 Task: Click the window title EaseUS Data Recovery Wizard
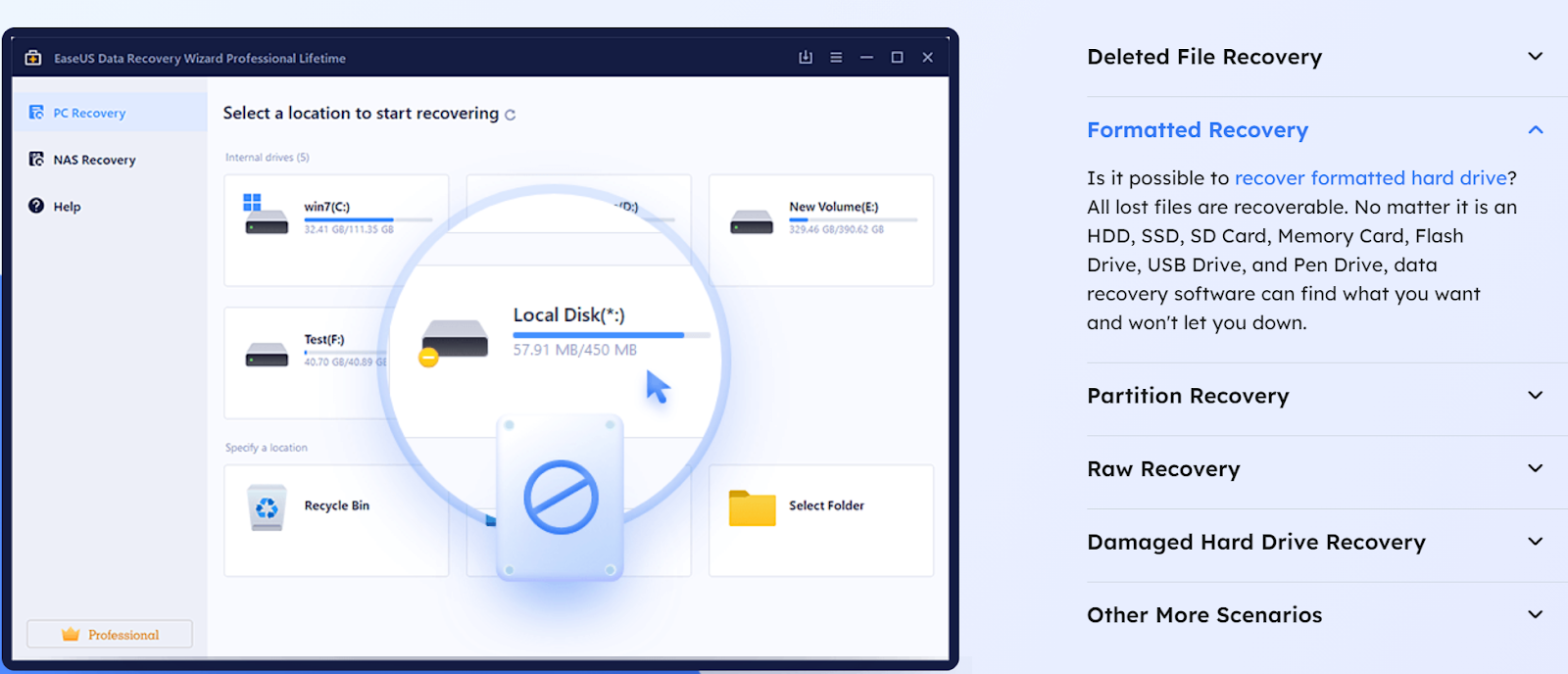(200, 58)
